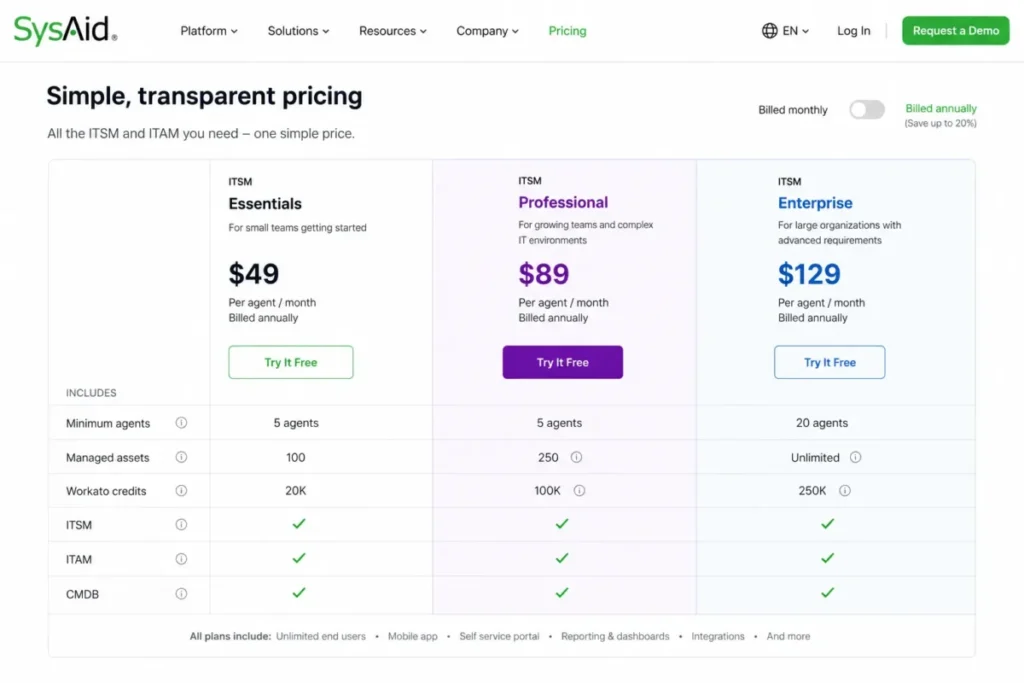The height and width of the screenshot is (683, 1024).
Task: Go to the Pricing page
Action: click(x=567, y=31)
